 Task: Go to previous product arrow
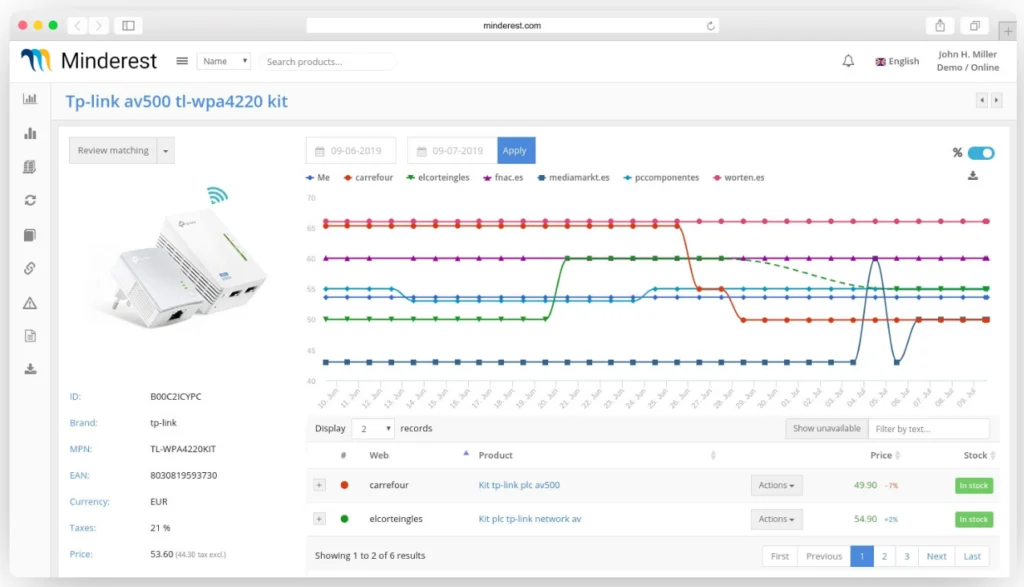click(982, 101)
